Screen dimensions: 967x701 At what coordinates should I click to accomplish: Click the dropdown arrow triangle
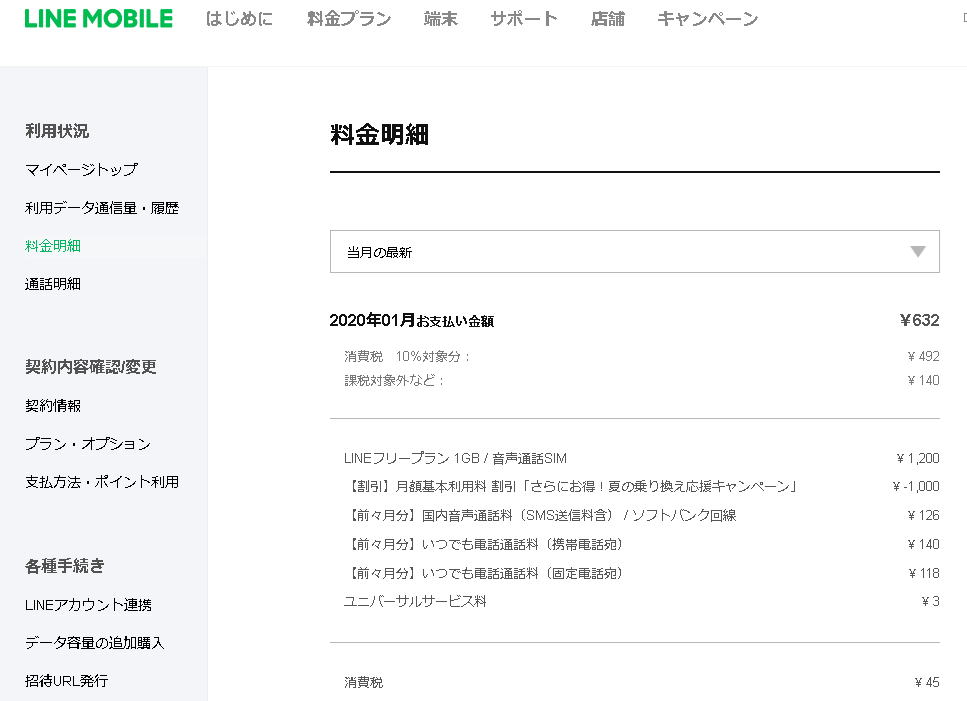917,252
